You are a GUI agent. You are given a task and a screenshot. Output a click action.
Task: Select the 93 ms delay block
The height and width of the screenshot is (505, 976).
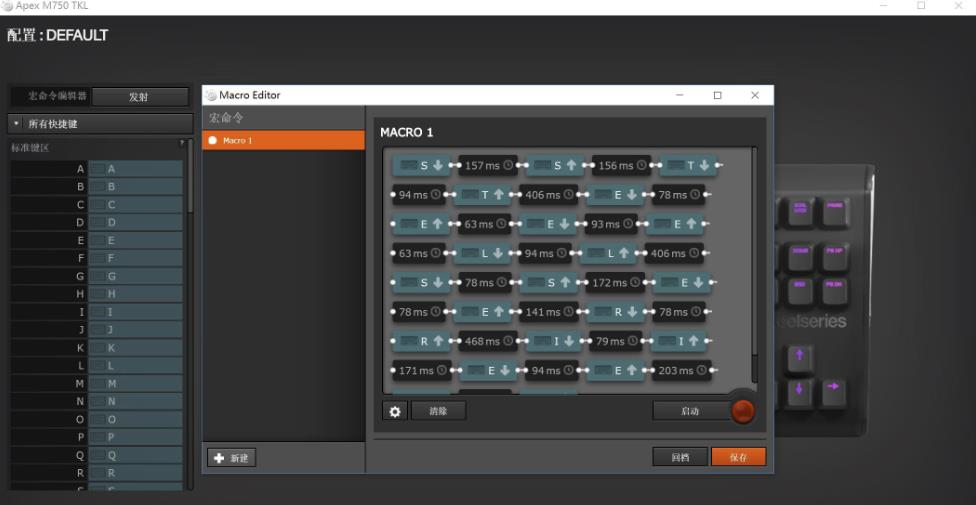[611, 224]
